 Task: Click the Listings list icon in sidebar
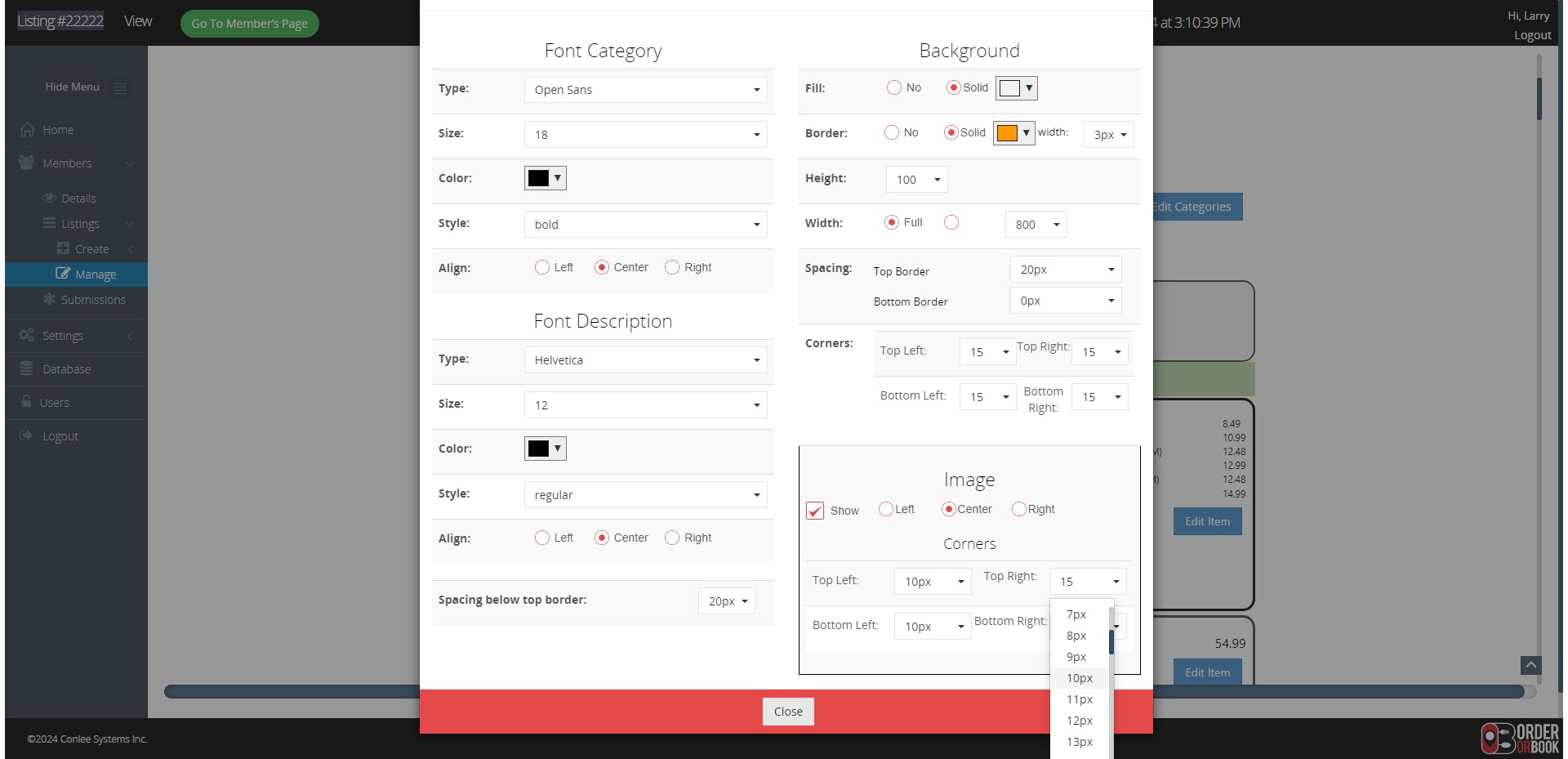coord(49,224)
